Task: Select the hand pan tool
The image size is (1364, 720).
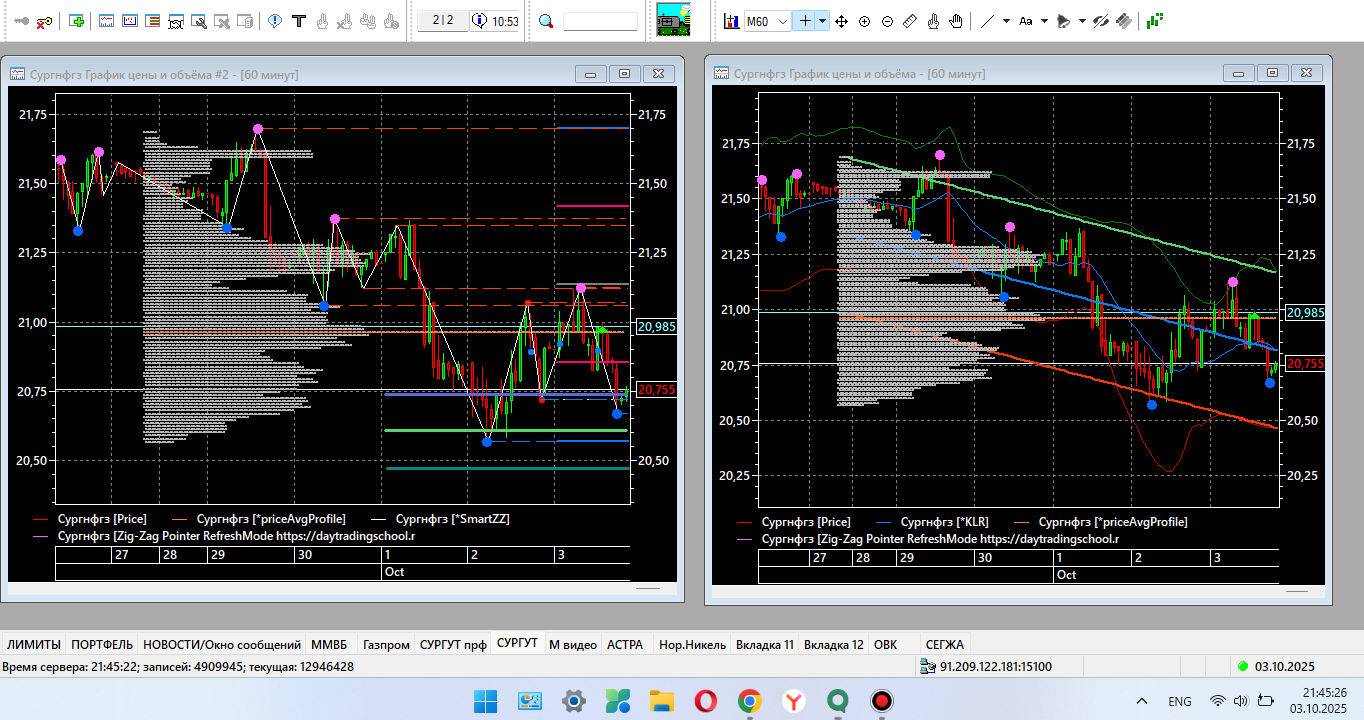Action: tap(956, 21)
